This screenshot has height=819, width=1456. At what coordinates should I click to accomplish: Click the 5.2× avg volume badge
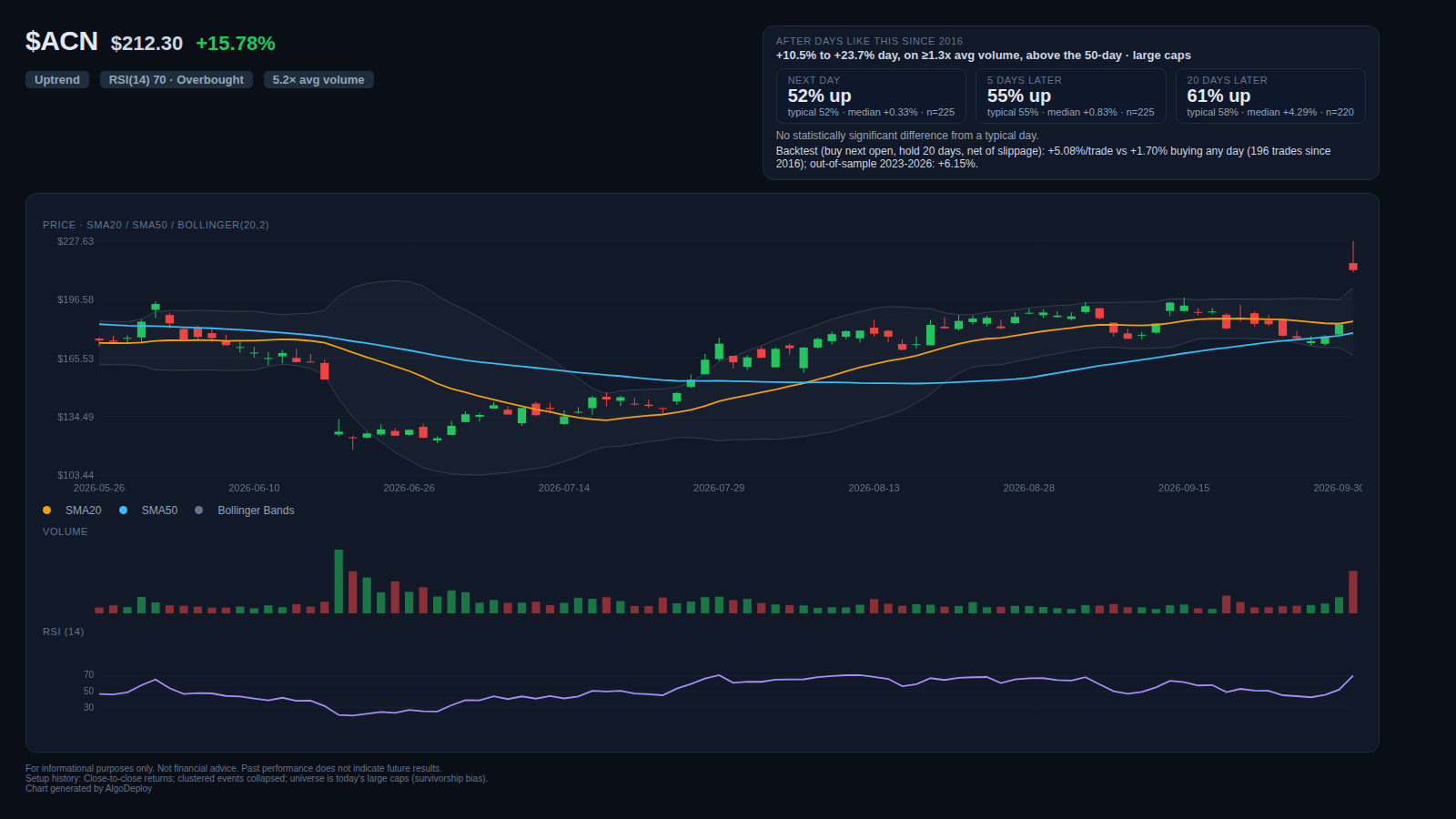pyautogui.click(x=318, y=80)
